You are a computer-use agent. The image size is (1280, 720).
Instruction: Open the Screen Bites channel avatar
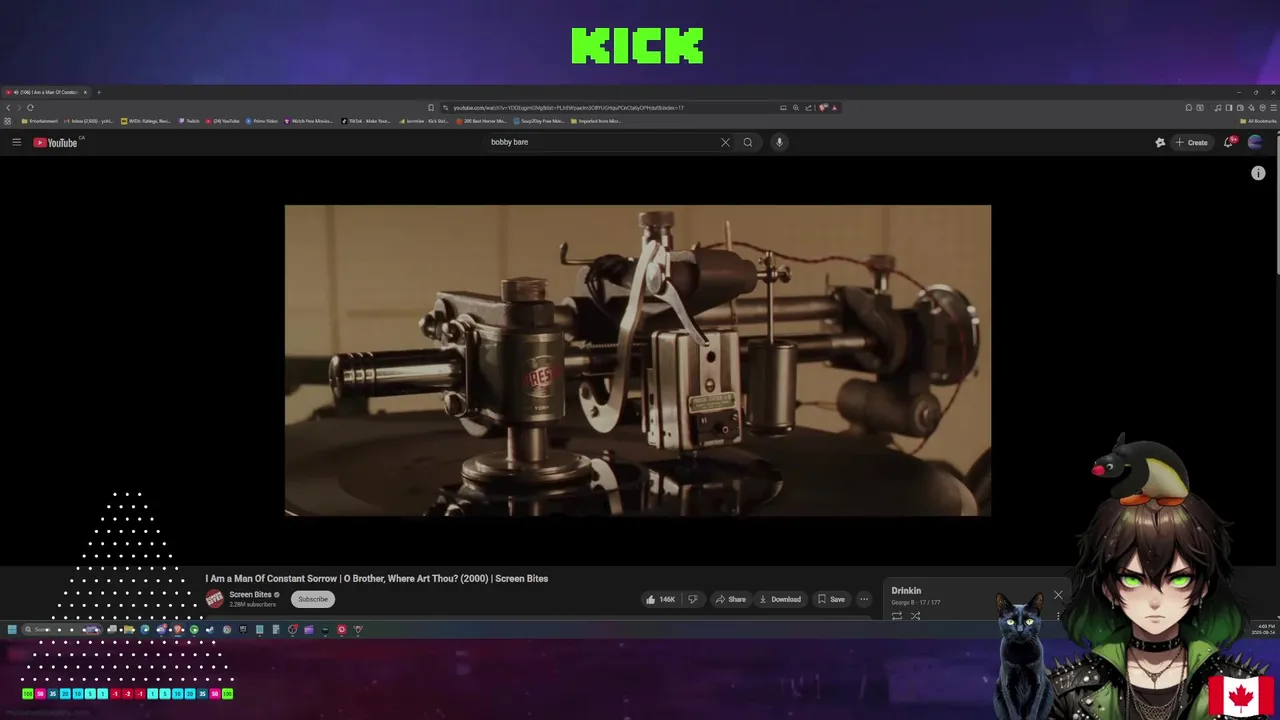(x=214, y=599)
